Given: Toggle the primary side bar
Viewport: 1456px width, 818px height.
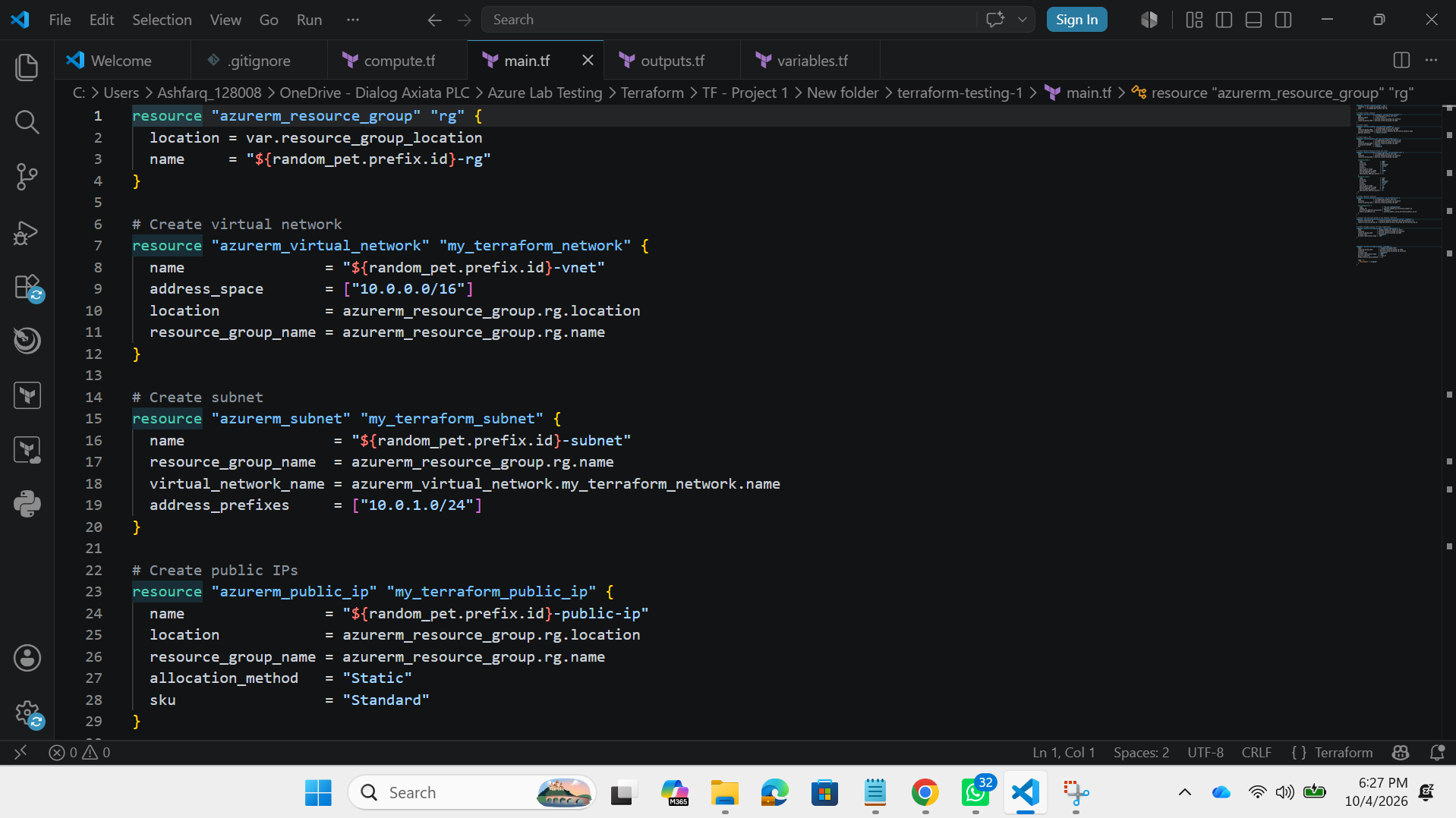Looking at the screenshot, I should (x=1224, y=20).
